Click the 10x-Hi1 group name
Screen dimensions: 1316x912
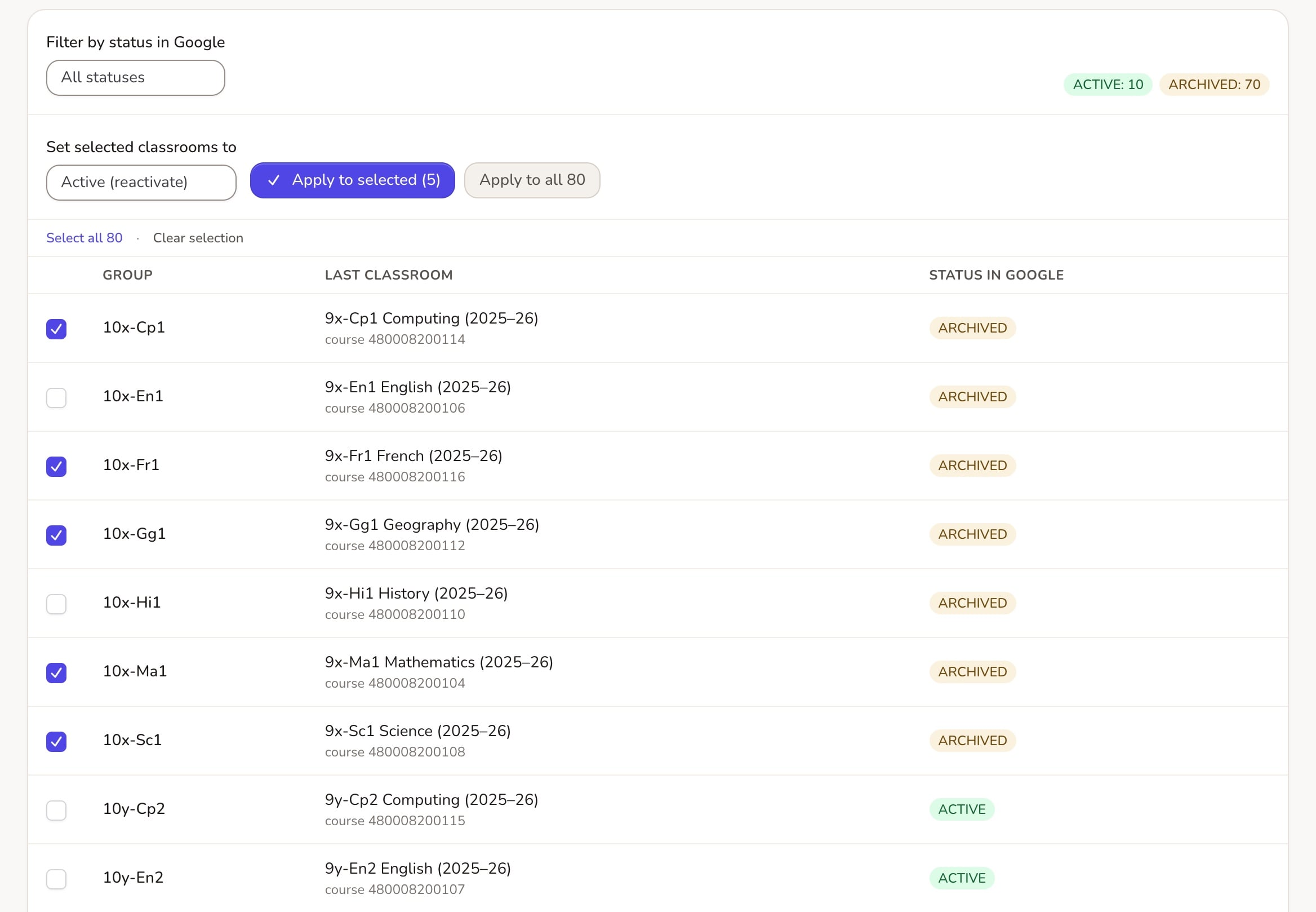[131, 603]
